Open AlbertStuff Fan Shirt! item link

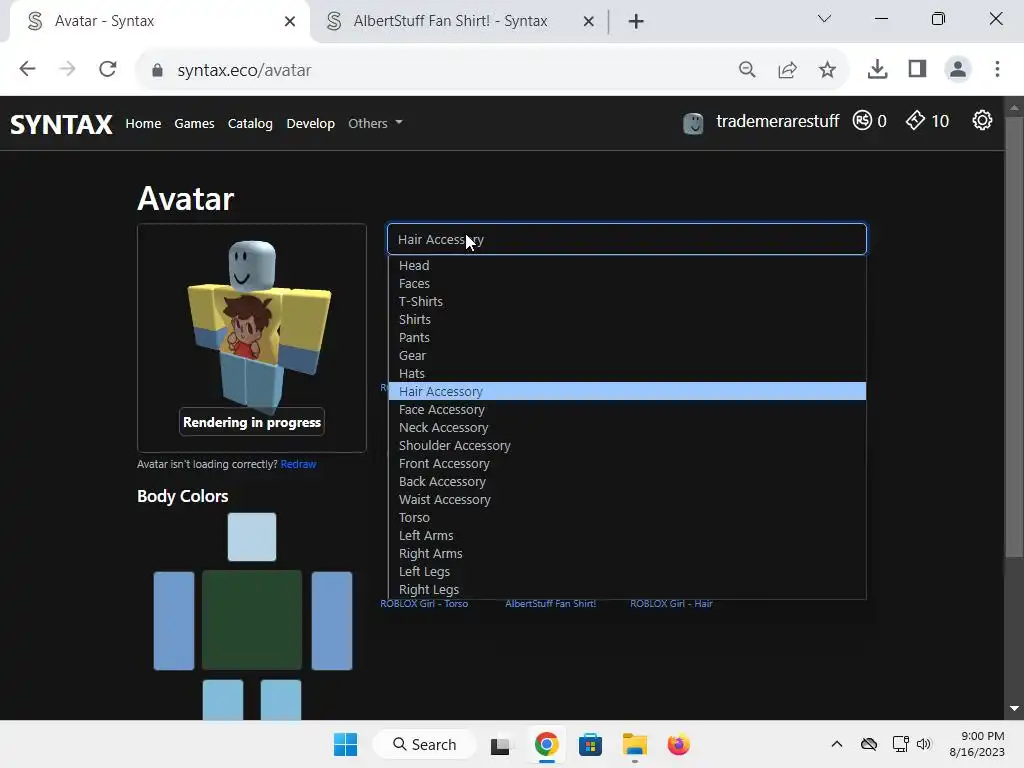551,604
